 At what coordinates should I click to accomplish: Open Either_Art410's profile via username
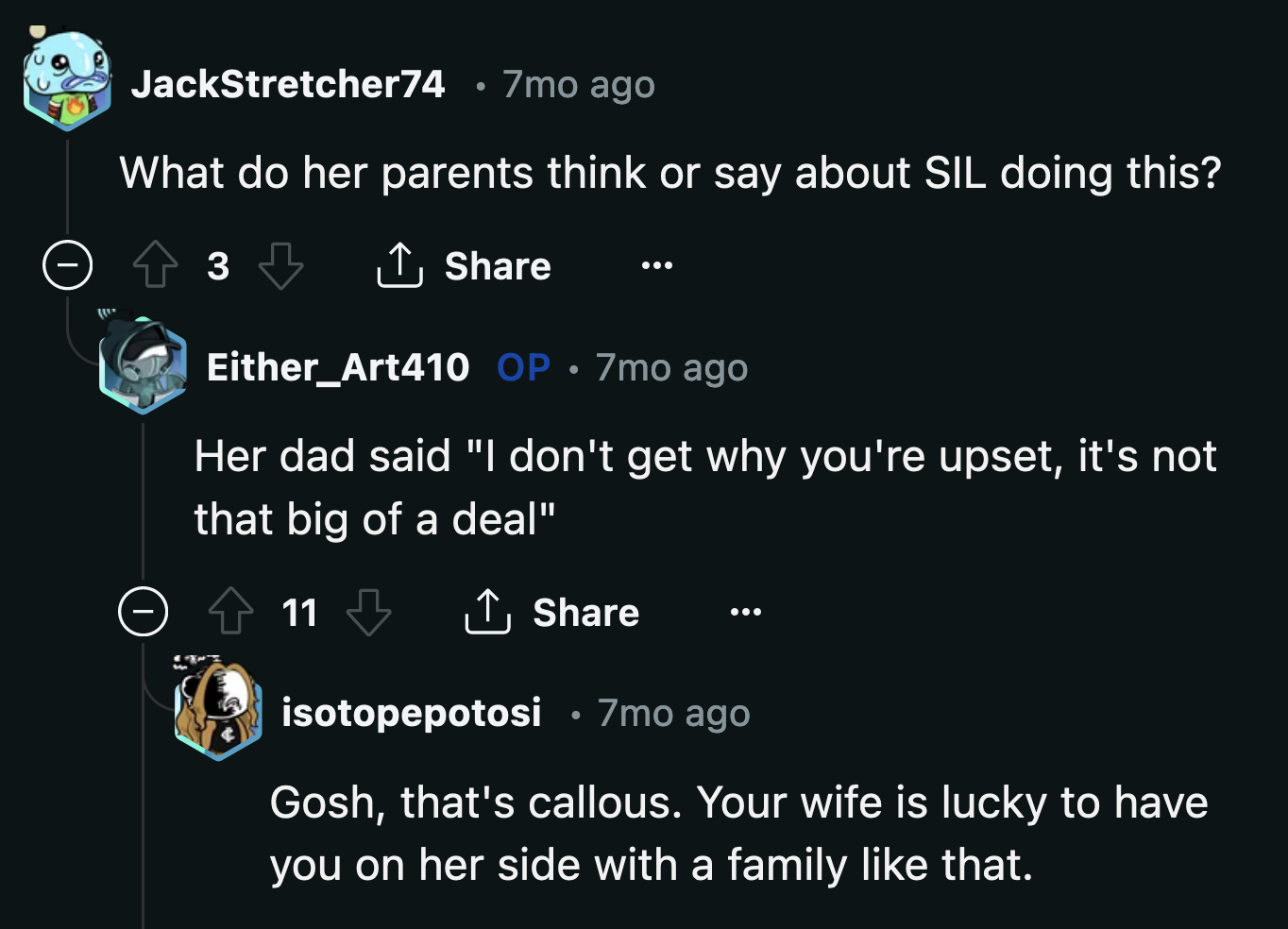point(339,367)
